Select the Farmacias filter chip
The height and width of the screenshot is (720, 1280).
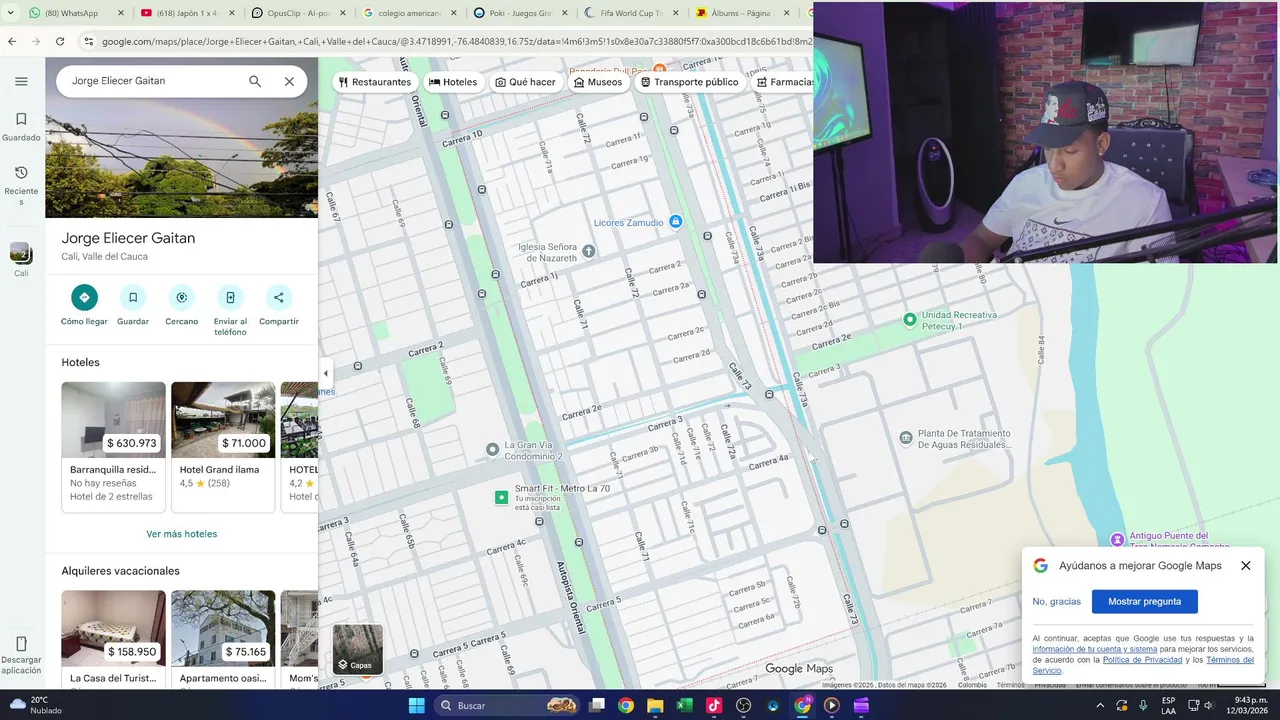[x=784, y=82]
